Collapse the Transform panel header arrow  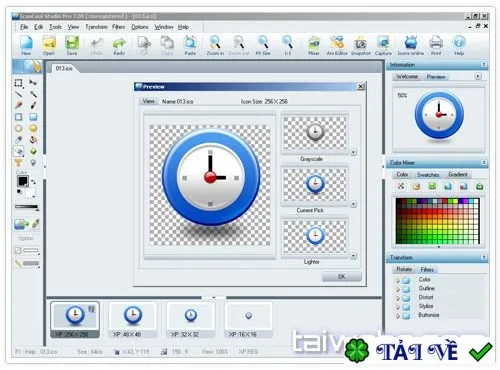tap(484, 257)
